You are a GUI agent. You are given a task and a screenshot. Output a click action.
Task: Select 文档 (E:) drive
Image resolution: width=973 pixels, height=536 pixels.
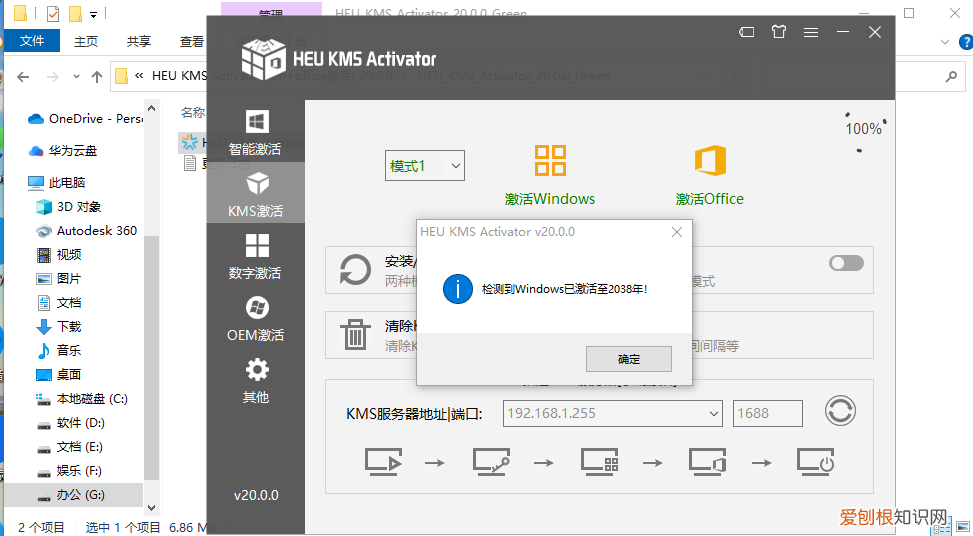click(x=70, y=447)
